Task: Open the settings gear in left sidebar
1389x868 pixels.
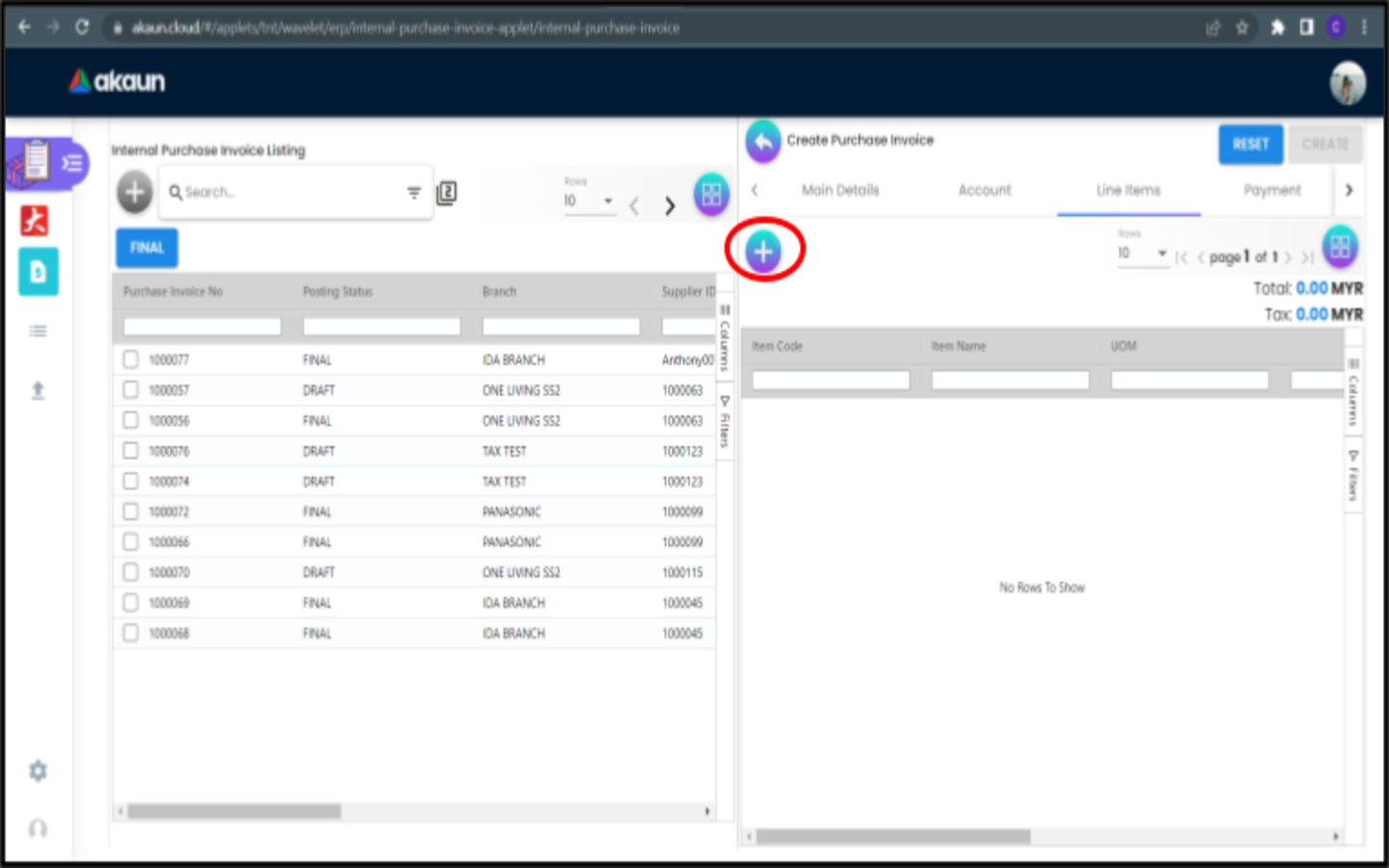Action: (x=38, y=771)
